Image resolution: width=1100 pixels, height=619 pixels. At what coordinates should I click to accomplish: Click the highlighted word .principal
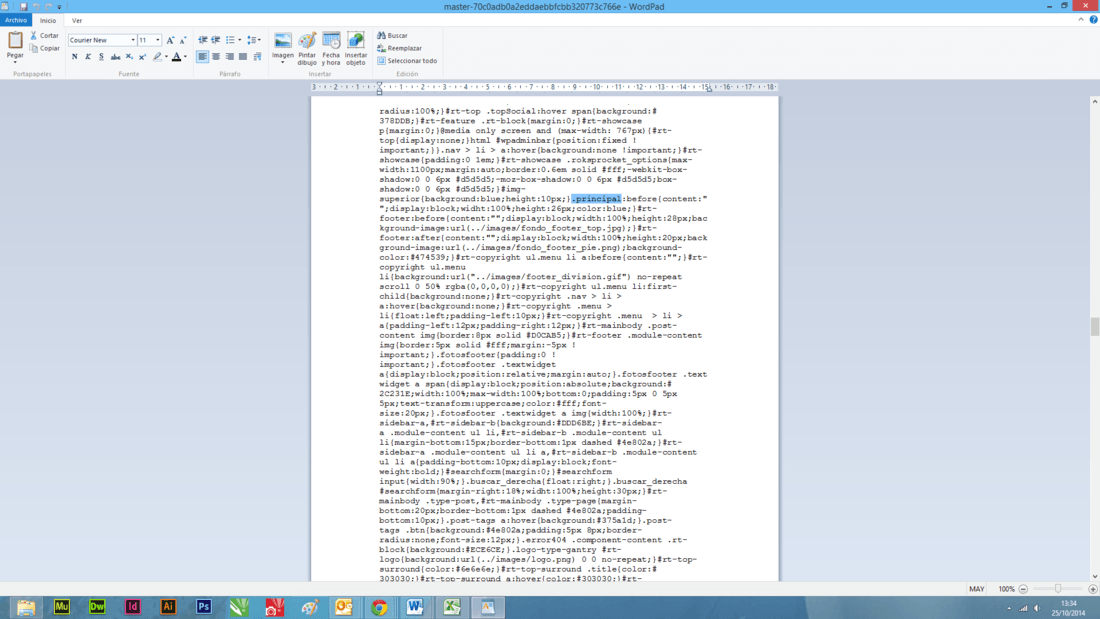tap(596, 199)
